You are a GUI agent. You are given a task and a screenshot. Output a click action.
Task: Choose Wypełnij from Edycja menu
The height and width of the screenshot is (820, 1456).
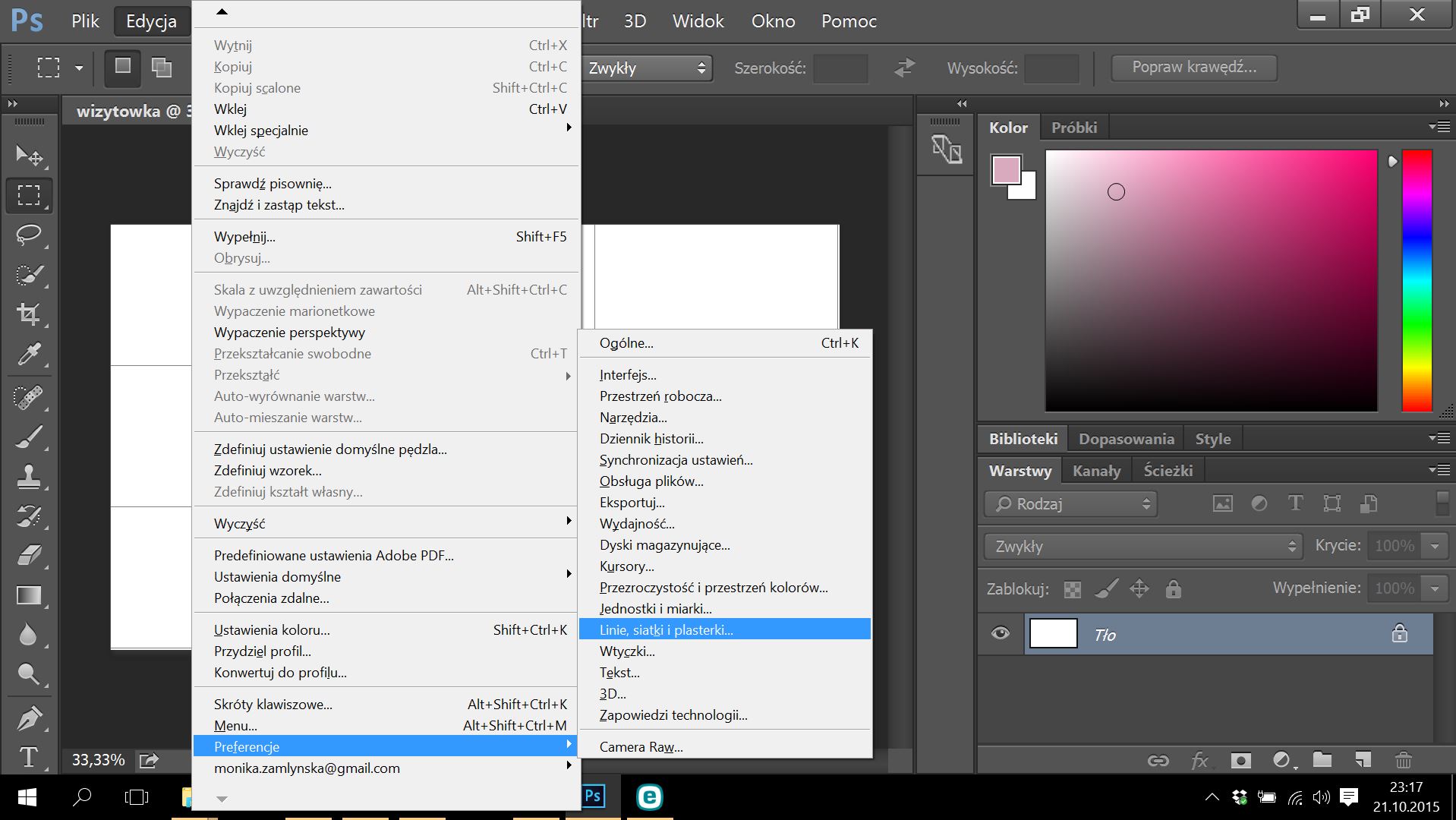pyautogui.click(x=387, y=236)
